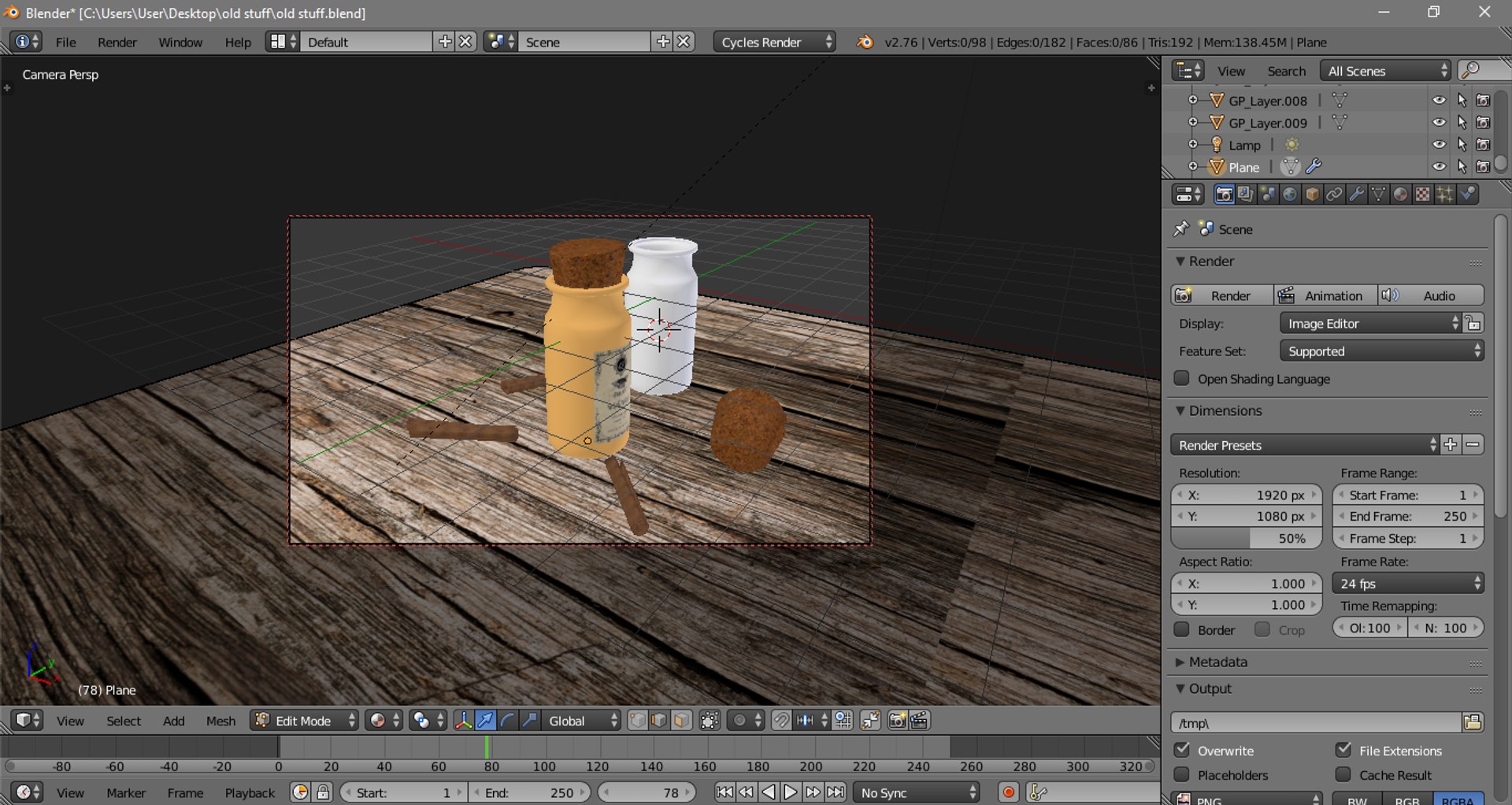The height and width of the screenshot is (805, 1512).
Task: Enable the Border checkbox
Action: click(x=1181, y=629)
